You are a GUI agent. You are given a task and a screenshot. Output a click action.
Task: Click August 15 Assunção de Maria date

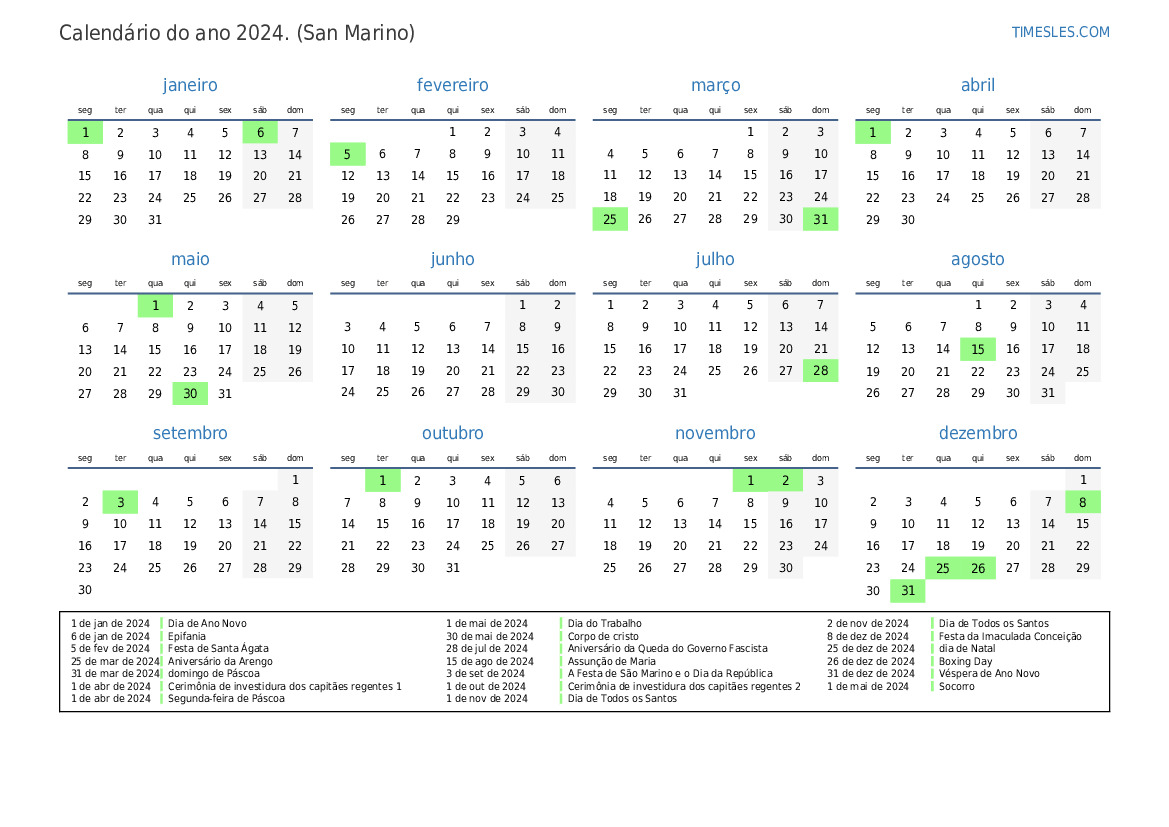pyautogui.click(x=978, y=349)
